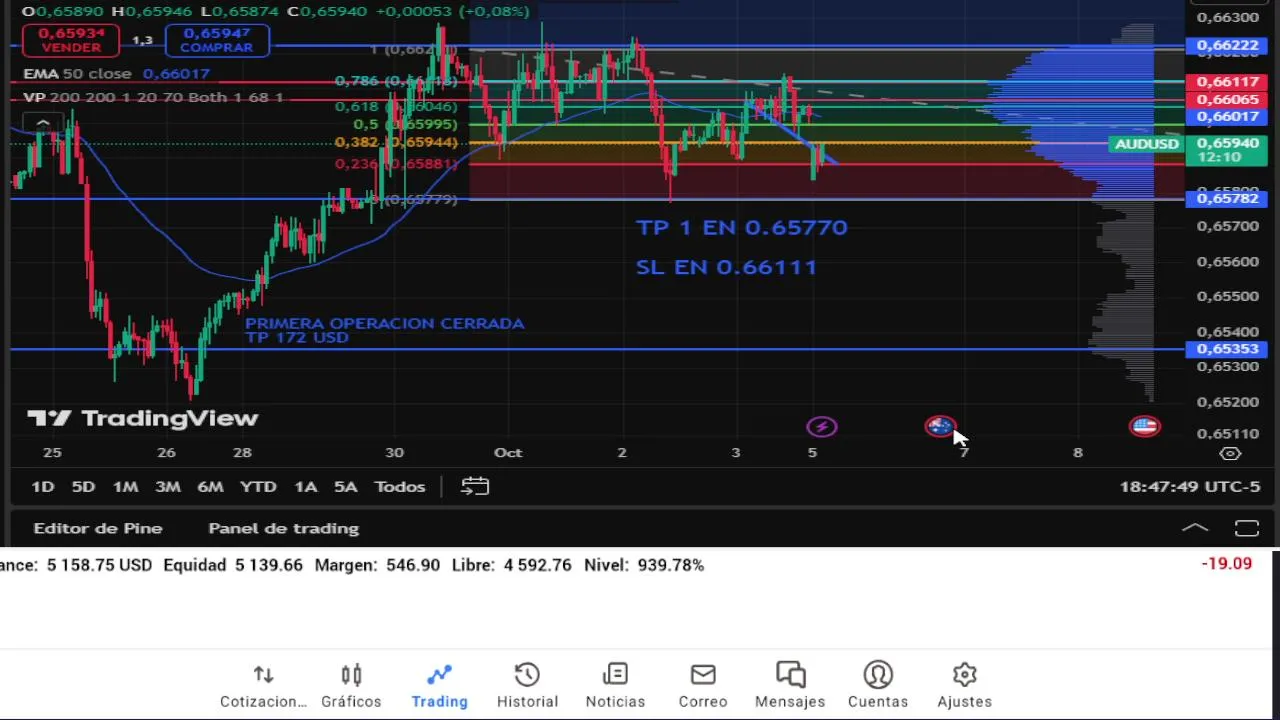Image resolution: width=1280 pixels, height=720 pixels.
Task: Click the AUDUSD price label
Action: pyautogui.click(x=1146, y=144)
